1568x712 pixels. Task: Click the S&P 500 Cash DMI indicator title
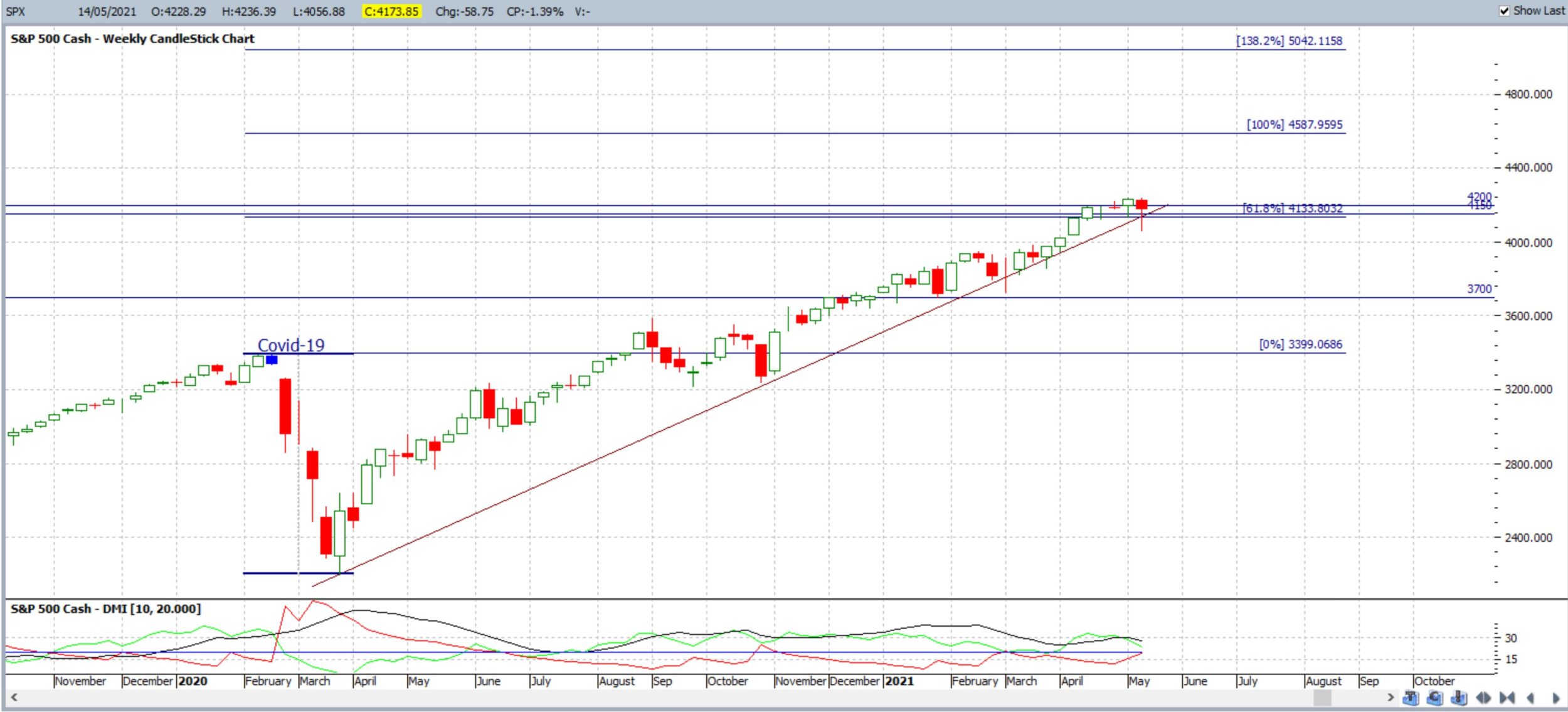click(105, 608)
